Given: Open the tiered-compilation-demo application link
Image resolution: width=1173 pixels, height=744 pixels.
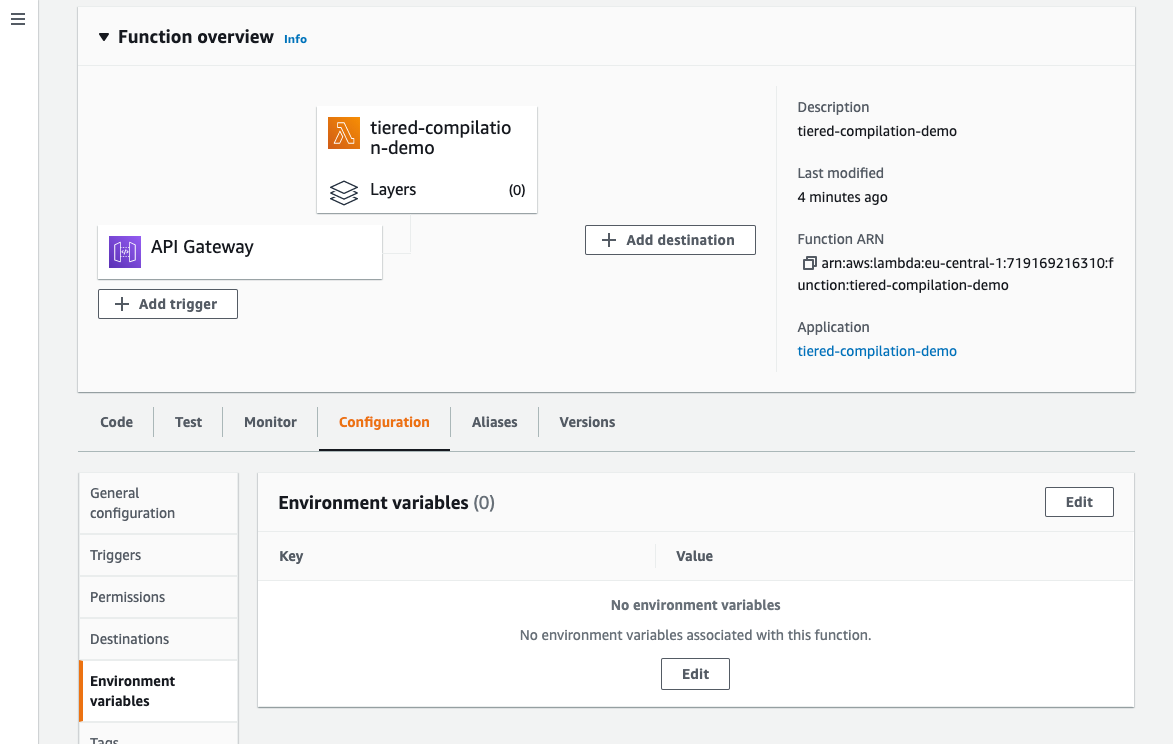Looking at the screenshot, I should (x=877, y=351).
